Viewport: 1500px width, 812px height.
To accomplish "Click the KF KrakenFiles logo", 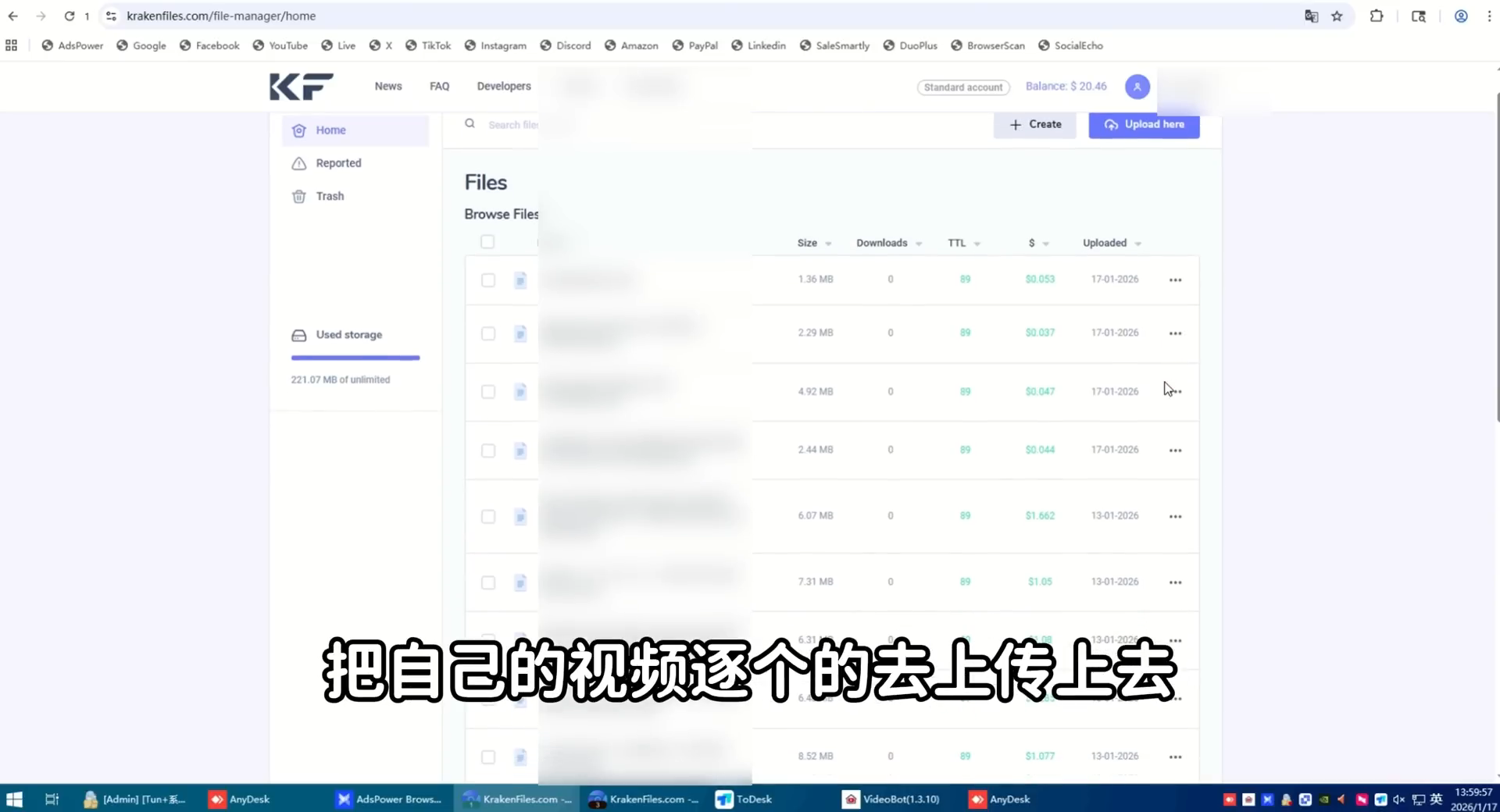I will click(x=302, y=87).
